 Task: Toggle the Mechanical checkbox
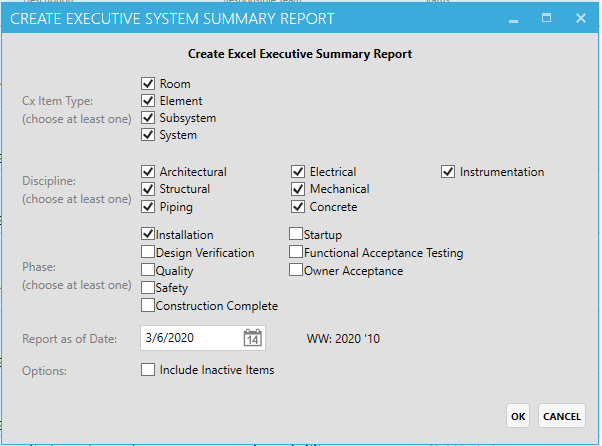click(x=298, y=189)
